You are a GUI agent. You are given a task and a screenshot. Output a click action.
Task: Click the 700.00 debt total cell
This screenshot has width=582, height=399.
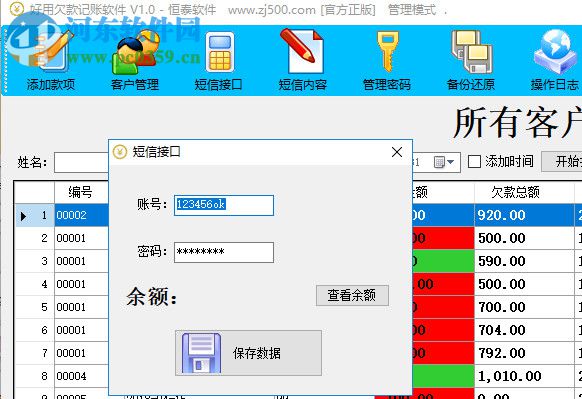[x=524, y=307]
